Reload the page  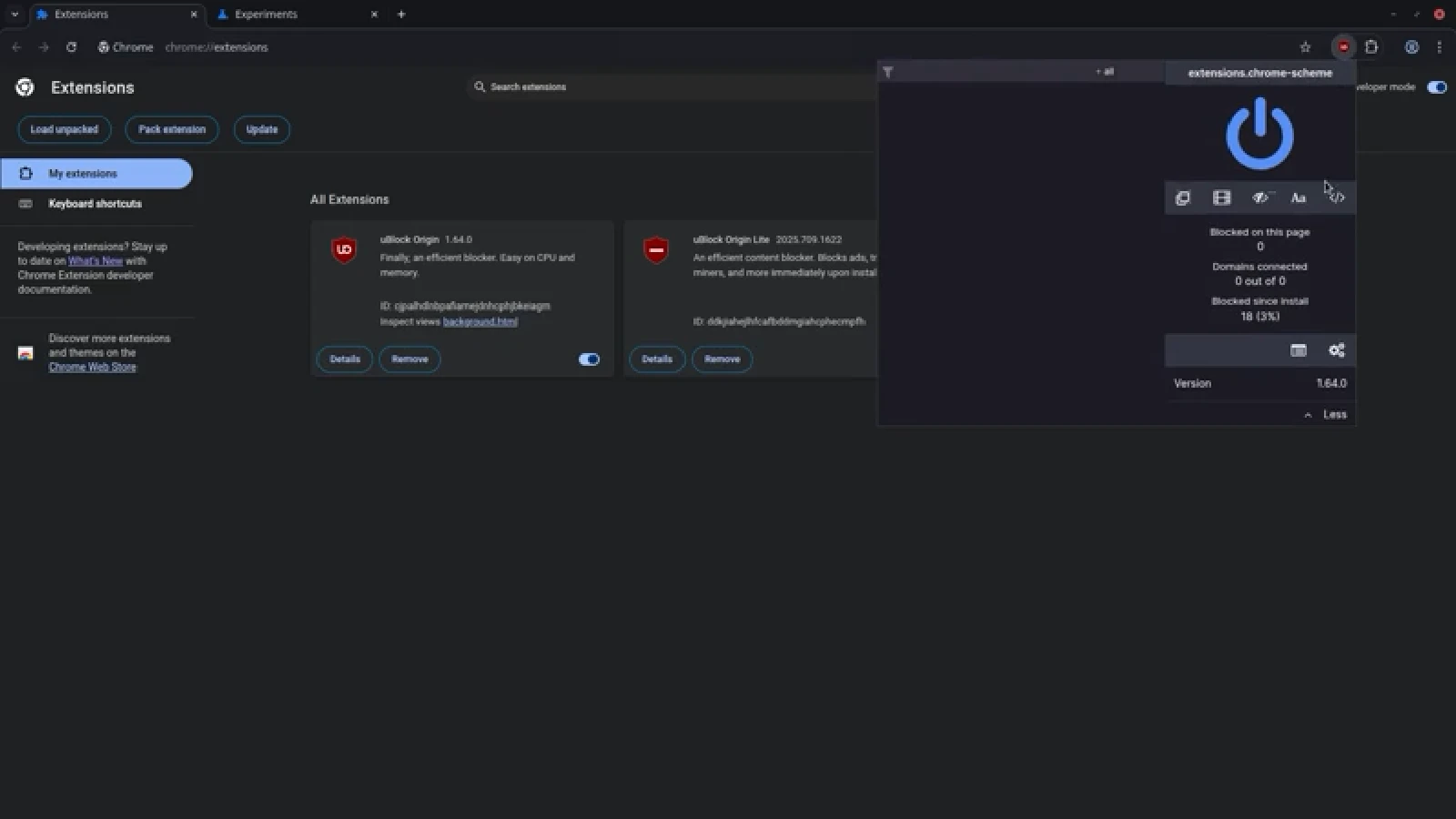point(71,47)
